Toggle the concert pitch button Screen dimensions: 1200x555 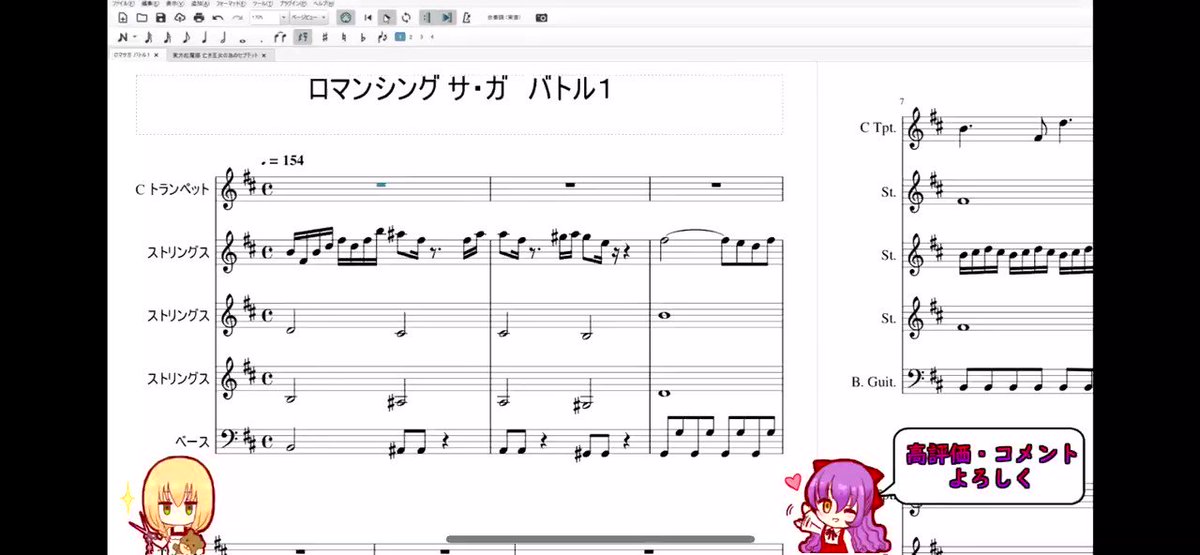503,18
